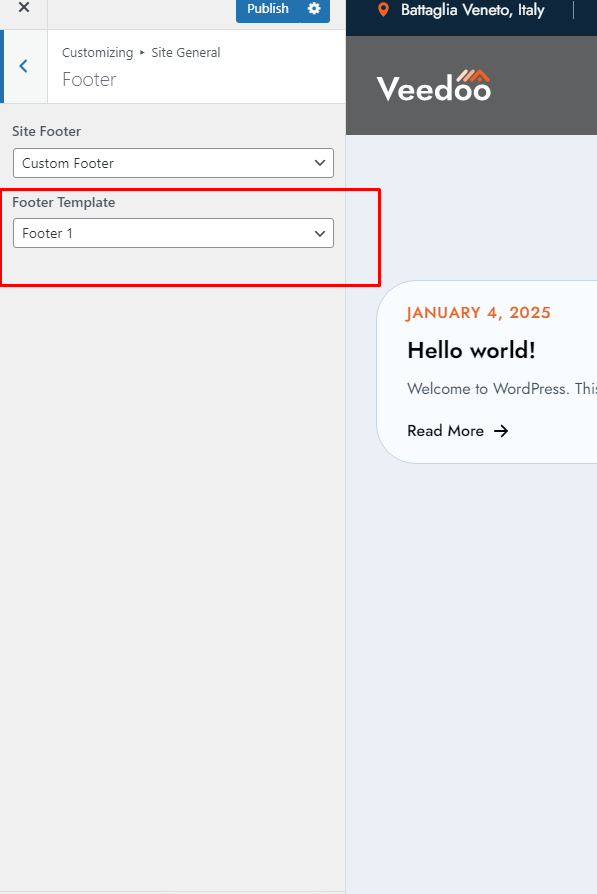Screen dimensions: 597x894
Task: Open the Footer Template dropdown
Action: tap(173, 233)
